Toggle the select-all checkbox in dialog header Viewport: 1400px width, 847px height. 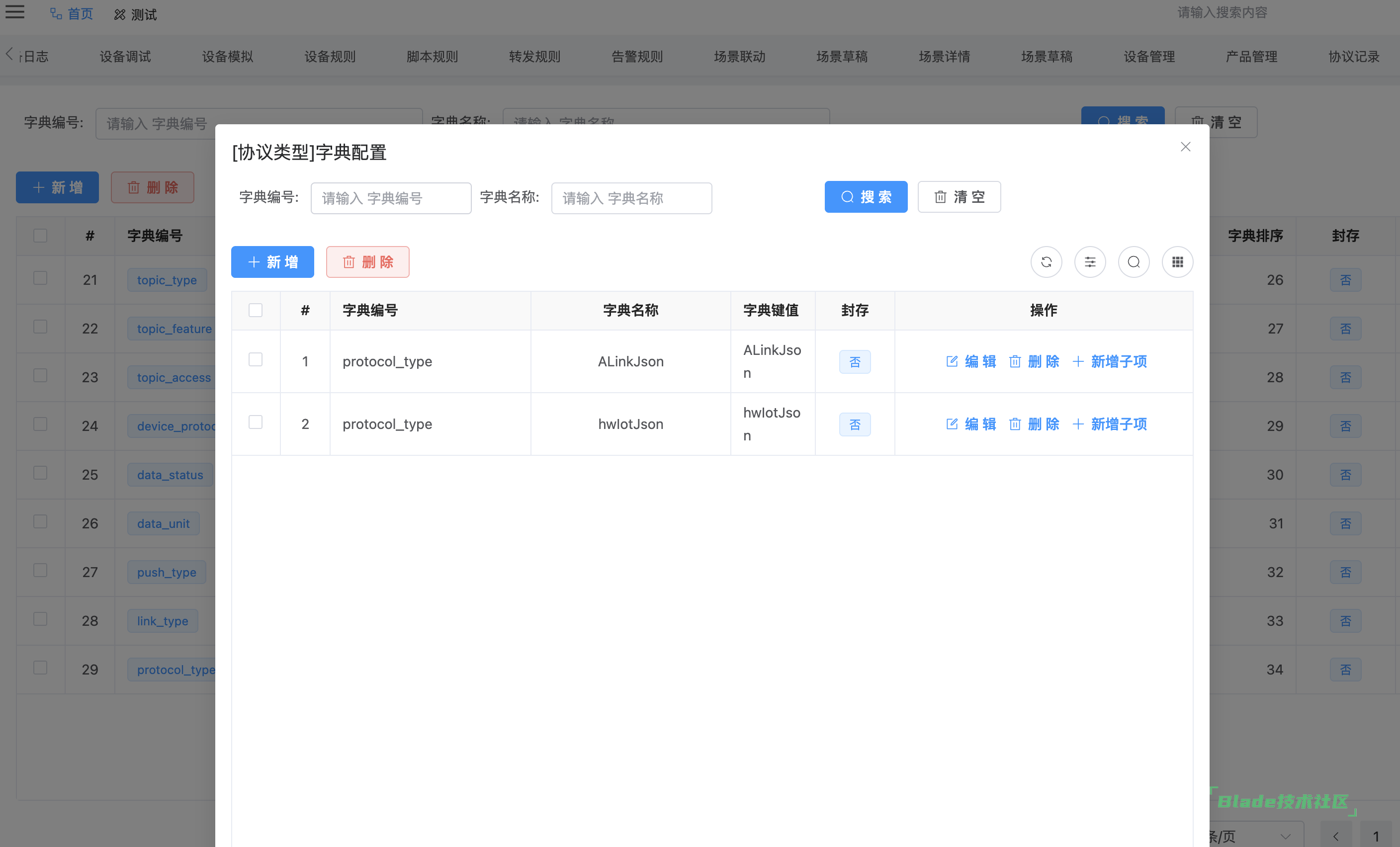(256, 310)
